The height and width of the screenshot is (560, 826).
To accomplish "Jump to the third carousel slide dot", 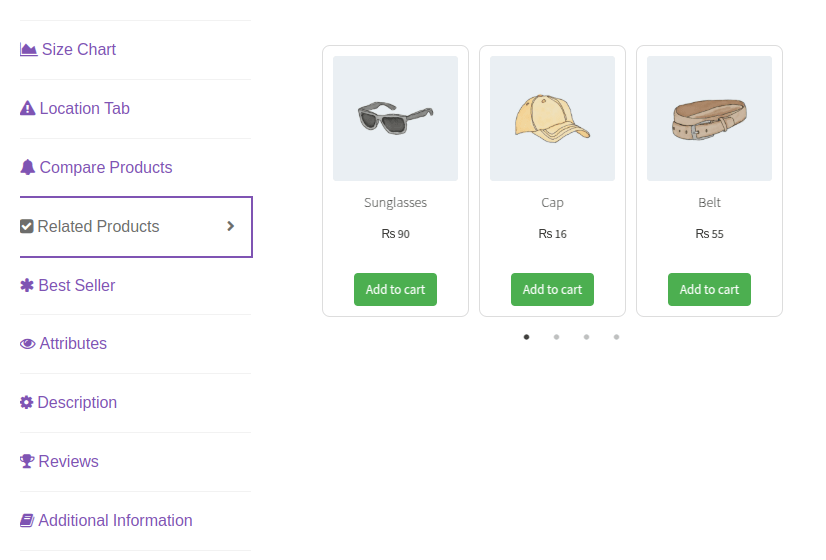I will pyautogui.click(x=586, y=337).
